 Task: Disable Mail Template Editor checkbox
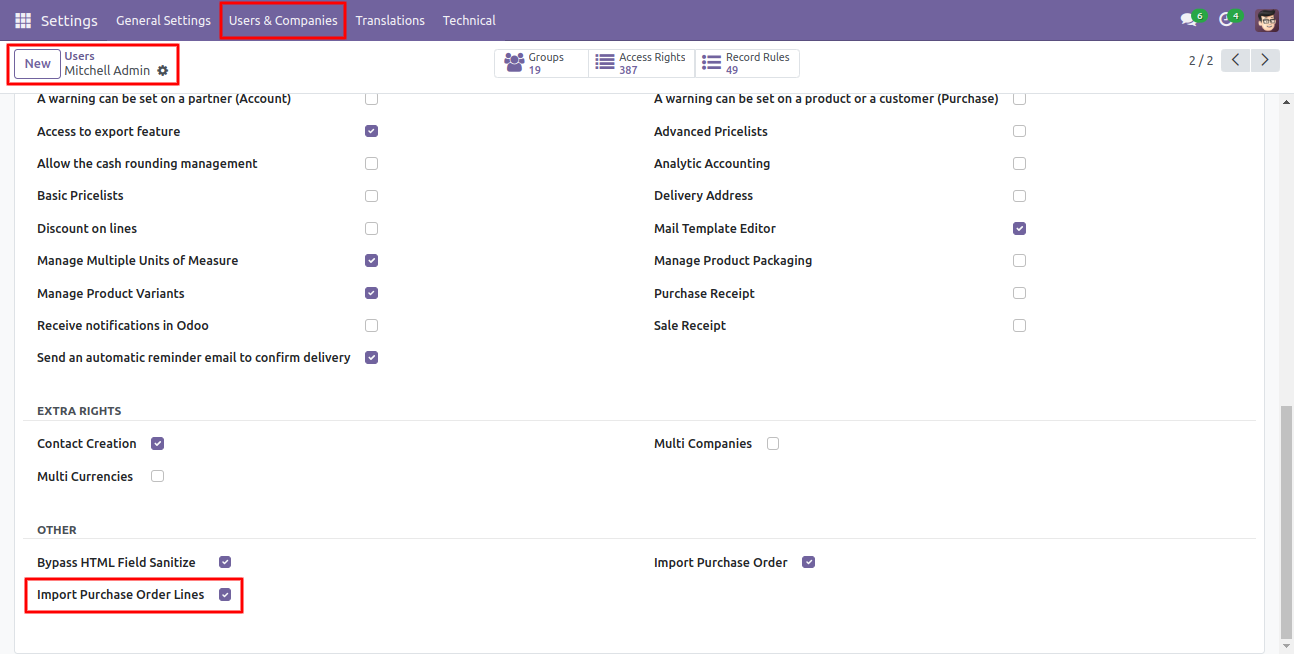pyautogui.click(x=1019, y=228)
